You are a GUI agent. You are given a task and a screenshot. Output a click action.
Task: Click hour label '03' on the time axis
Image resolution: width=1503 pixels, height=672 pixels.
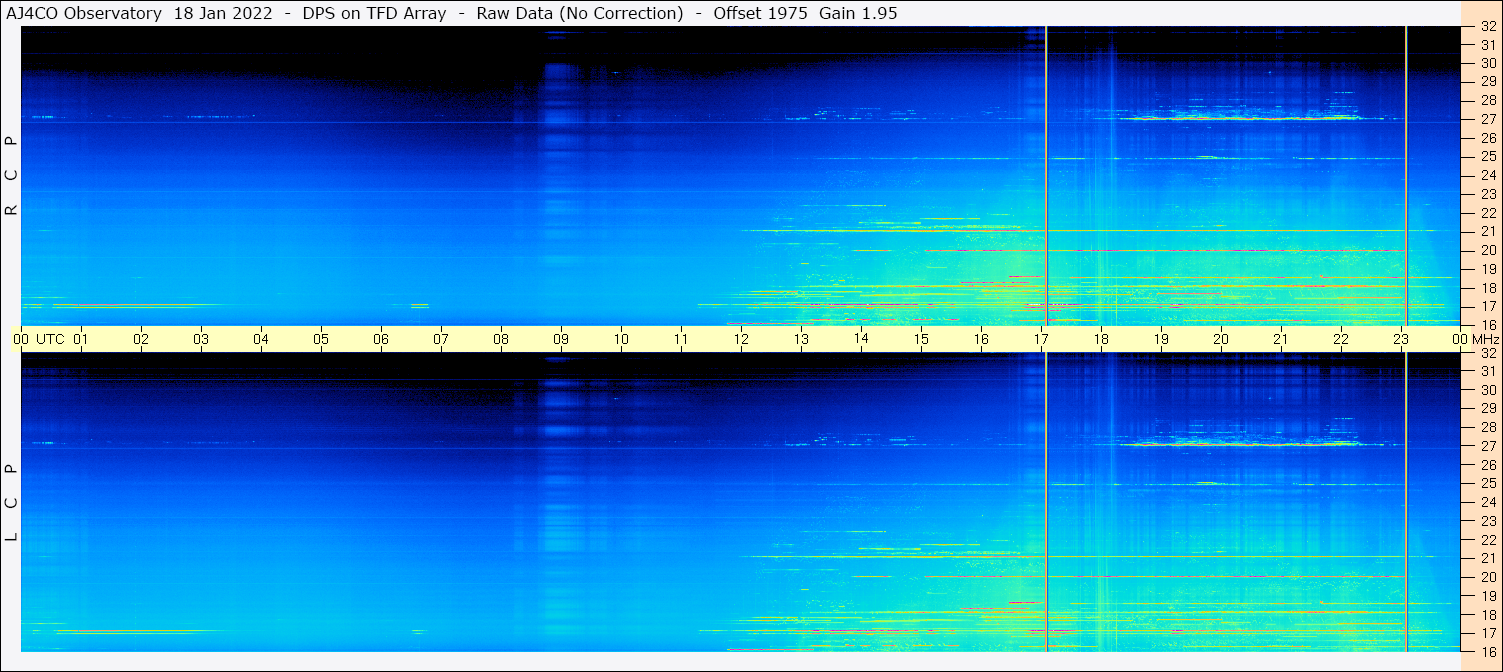(x=201, y=339)
